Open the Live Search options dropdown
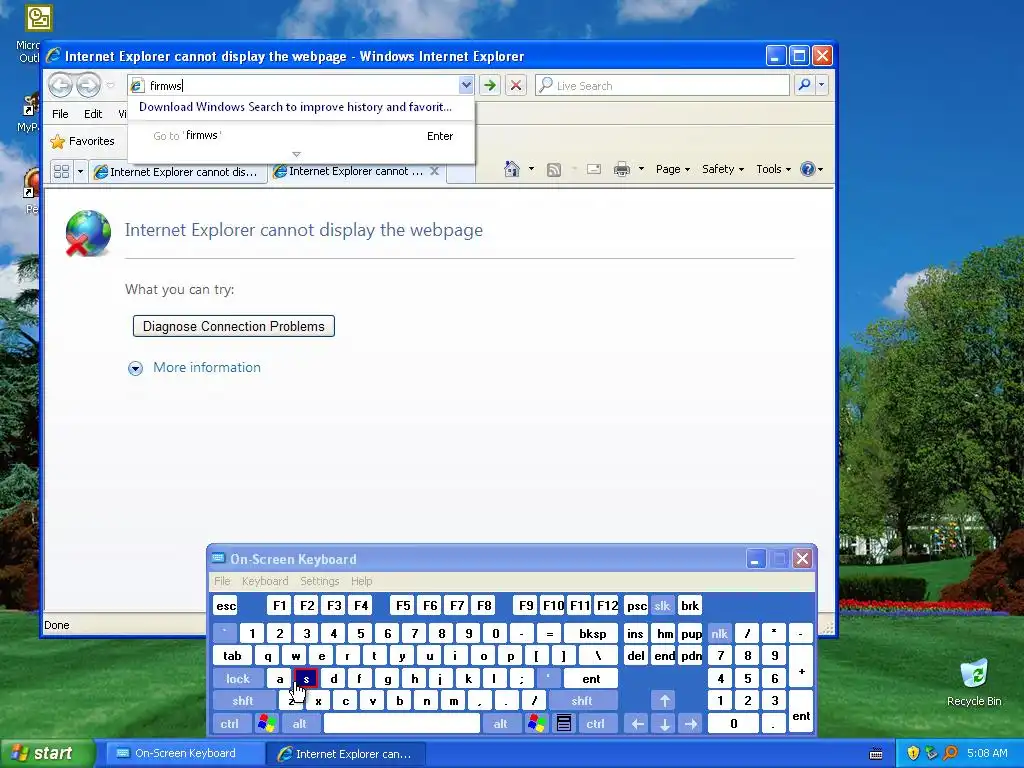This screenshot has height=768, width=1024. click(822, 85)
